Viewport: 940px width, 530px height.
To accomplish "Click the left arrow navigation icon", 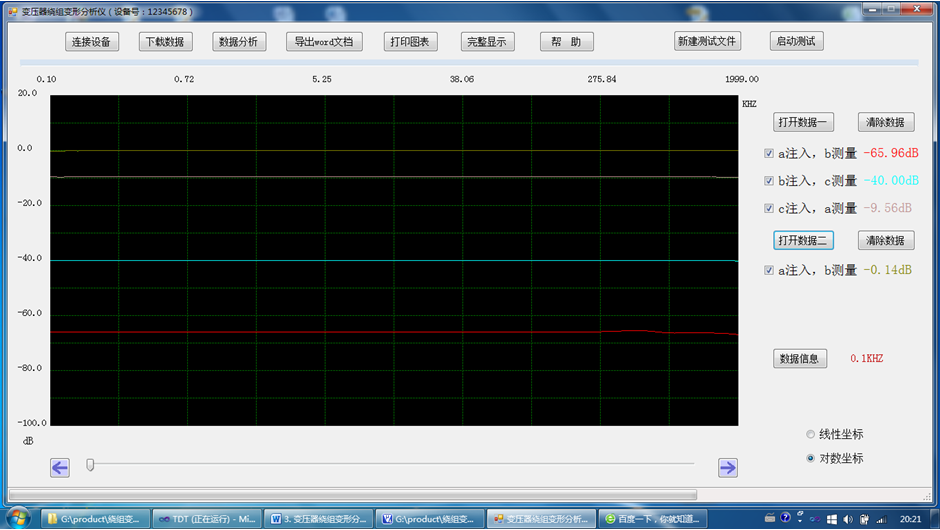I will click(60, 467).
